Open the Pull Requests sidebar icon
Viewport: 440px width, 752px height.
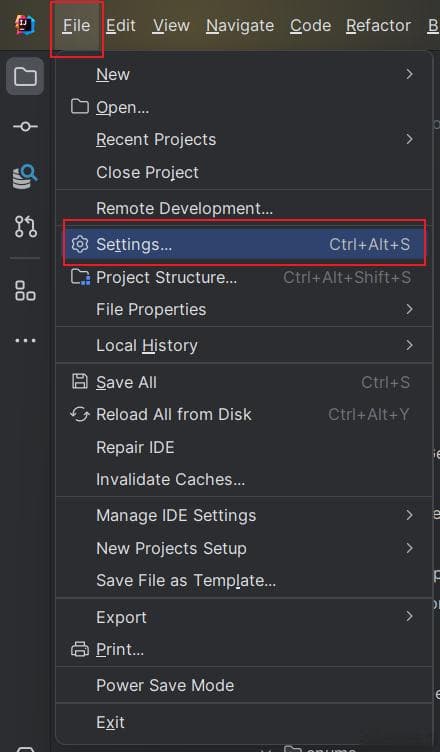25,226
